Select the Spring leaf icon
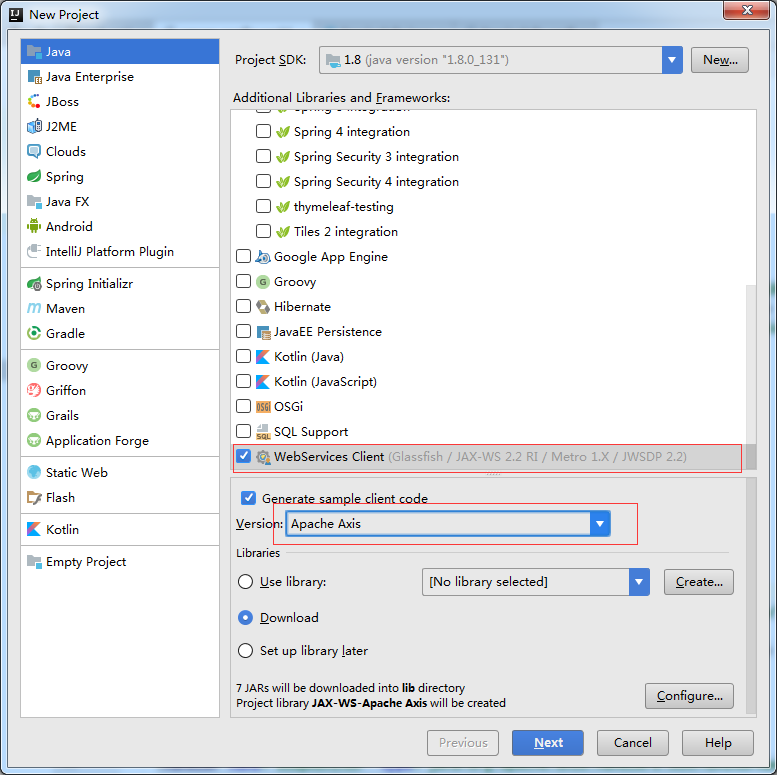 tap(34, 176)
